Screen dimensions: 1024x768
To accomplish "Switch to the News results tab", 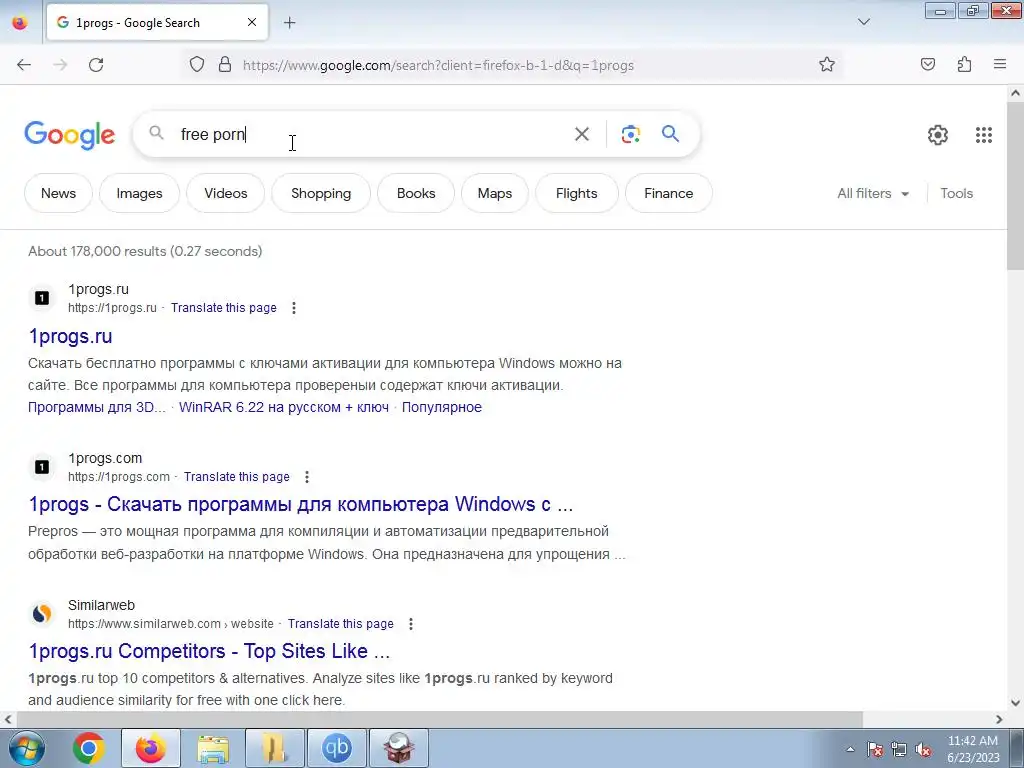I will [x=58, y=193].
